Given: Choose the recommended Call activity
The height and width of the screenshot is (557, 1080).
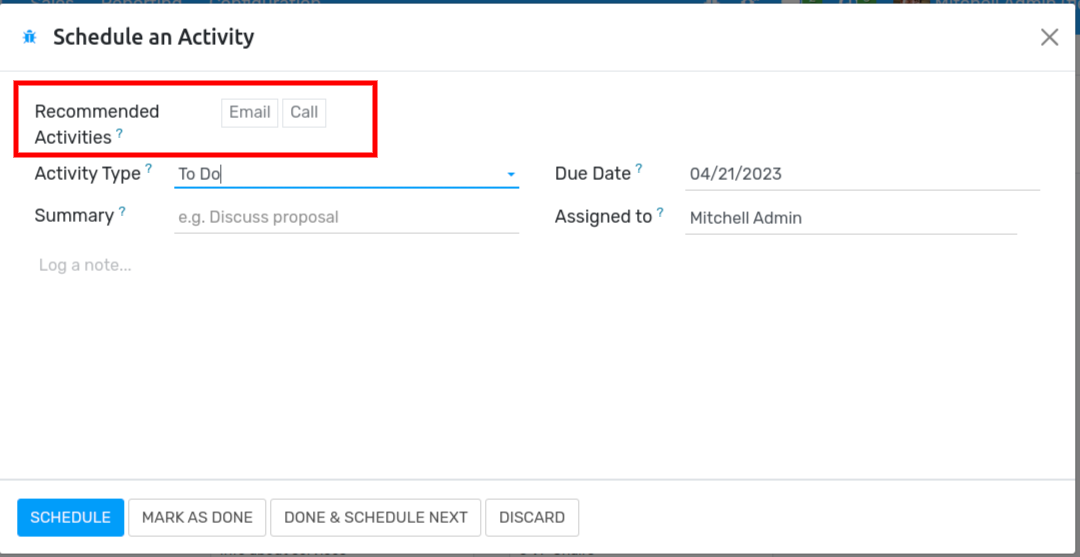Looking at the screenshot, I should (304, 113).
